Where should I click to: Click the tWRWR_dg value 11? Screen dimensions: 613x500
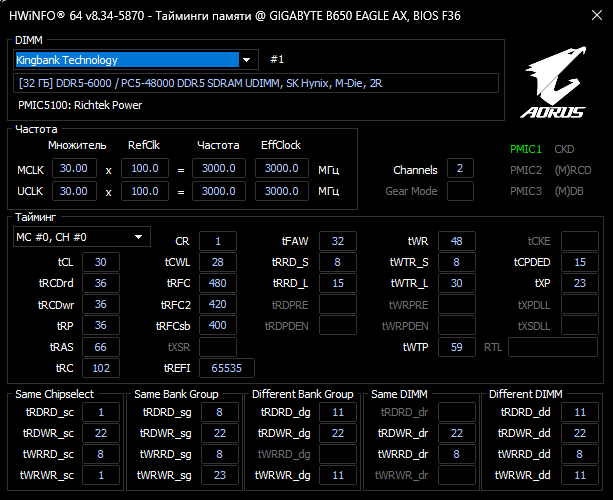(338, 475)
